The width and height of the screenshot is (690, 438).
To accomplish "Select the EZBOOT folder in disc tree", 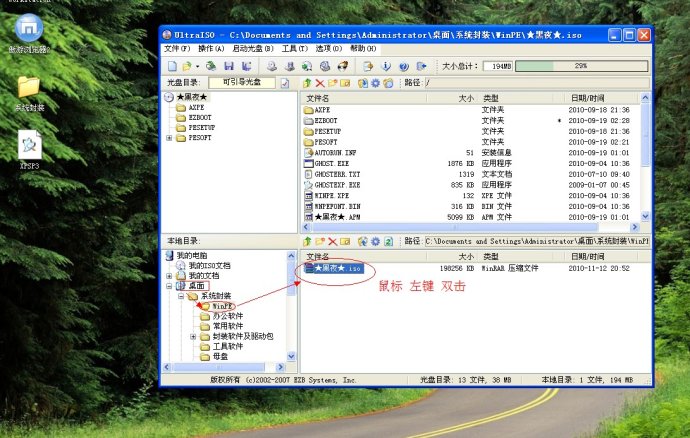I will [200, 118].
